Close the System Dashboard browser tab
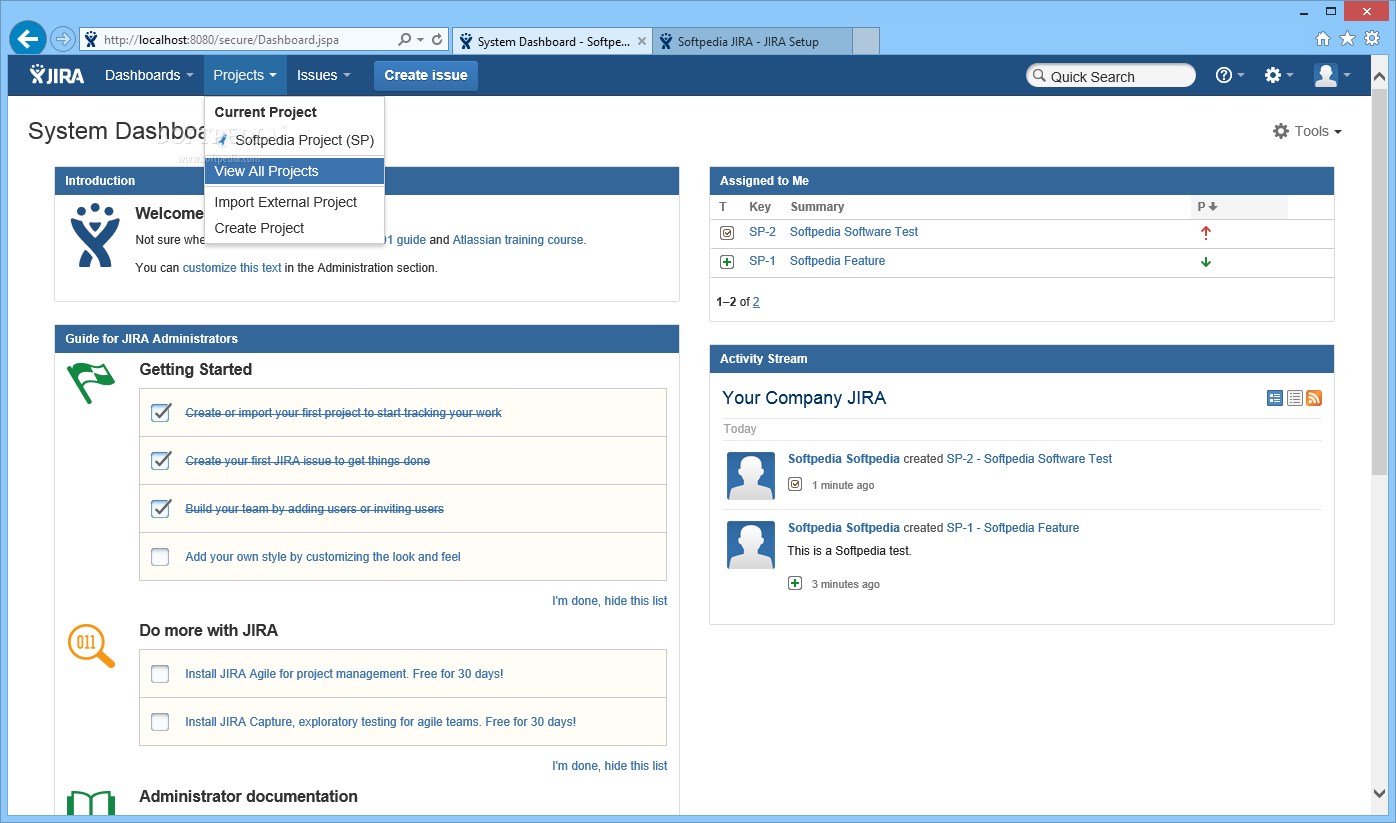Viewport: 1396px width, 823px height. coord(641,42)
